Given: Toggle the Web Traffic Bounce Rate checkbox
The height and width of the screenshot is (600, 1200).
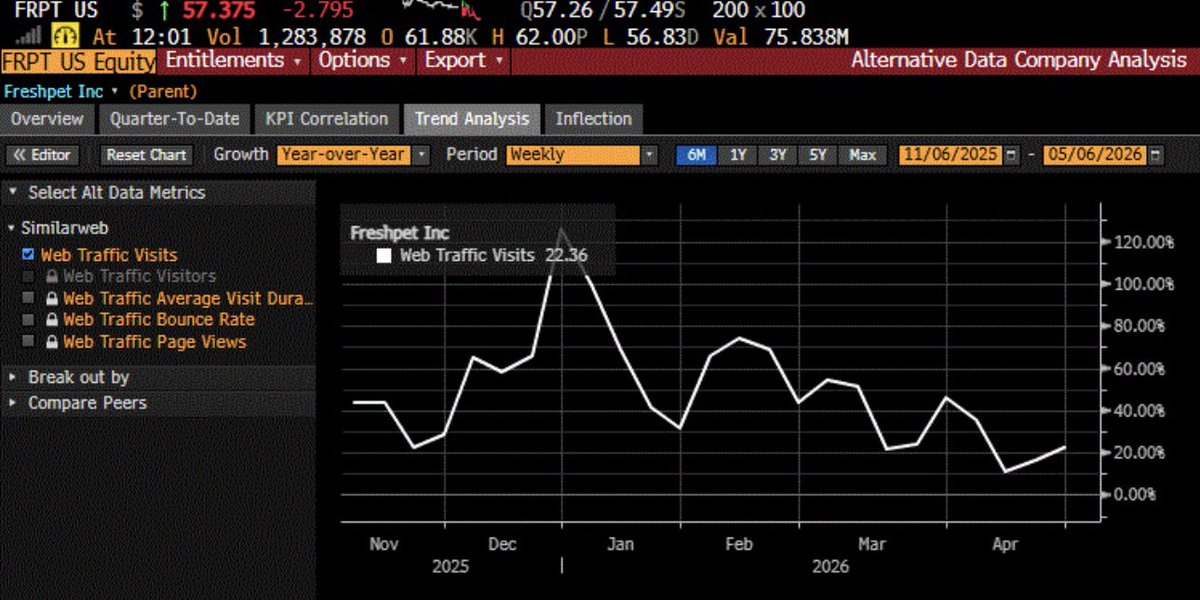Looking at the screenshot, I should click(28, 320).
